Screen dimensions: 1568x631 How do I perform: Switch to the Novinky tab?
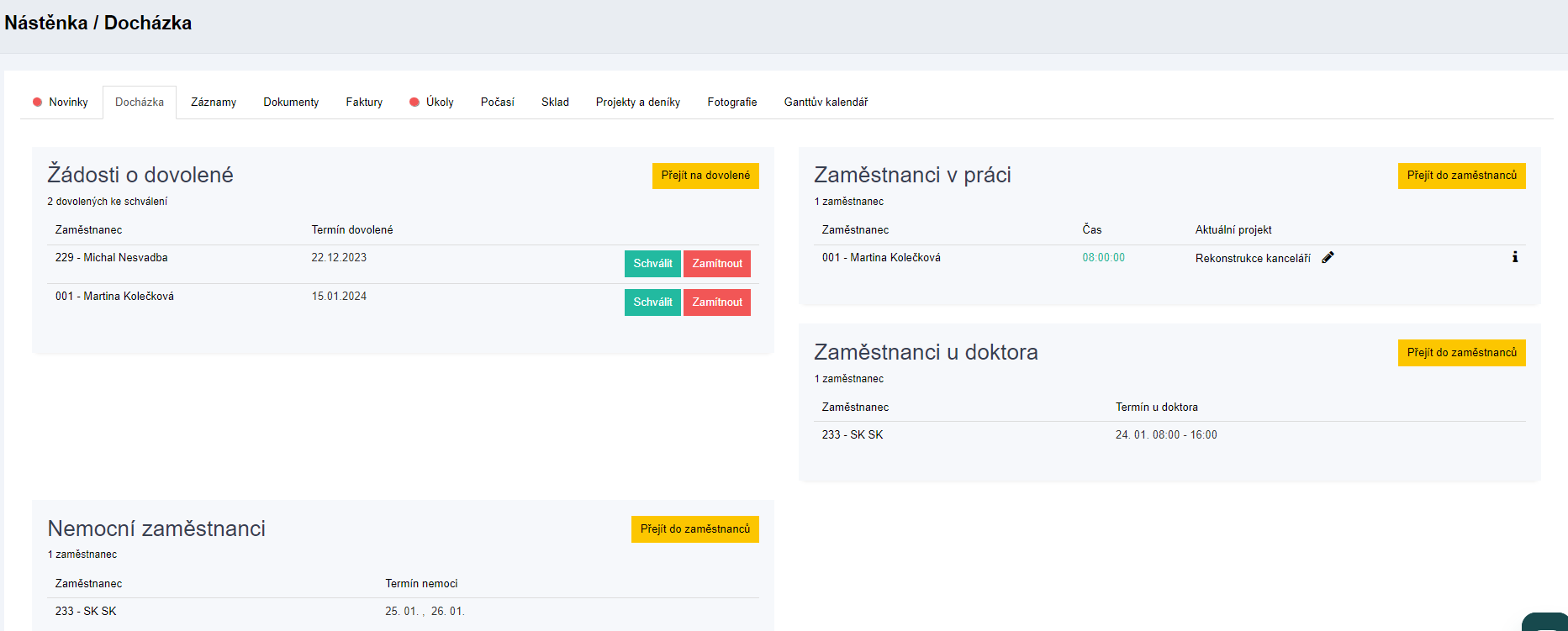pyautogui.click(x=67, y=103)
